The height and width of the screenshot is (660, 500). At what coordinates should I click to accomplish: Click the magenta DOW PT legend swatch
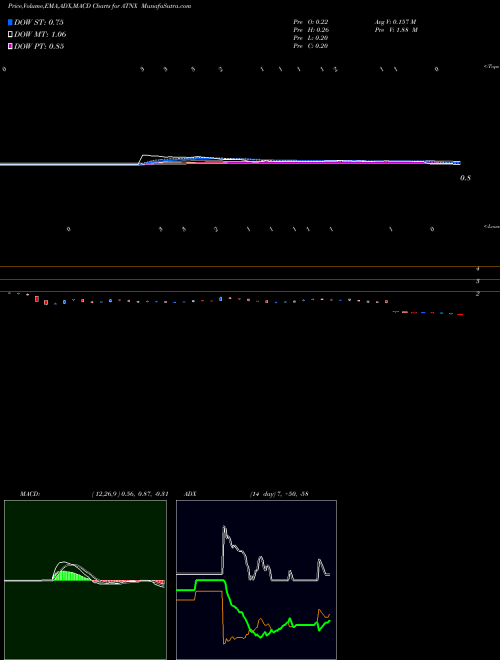click(10, 46)
